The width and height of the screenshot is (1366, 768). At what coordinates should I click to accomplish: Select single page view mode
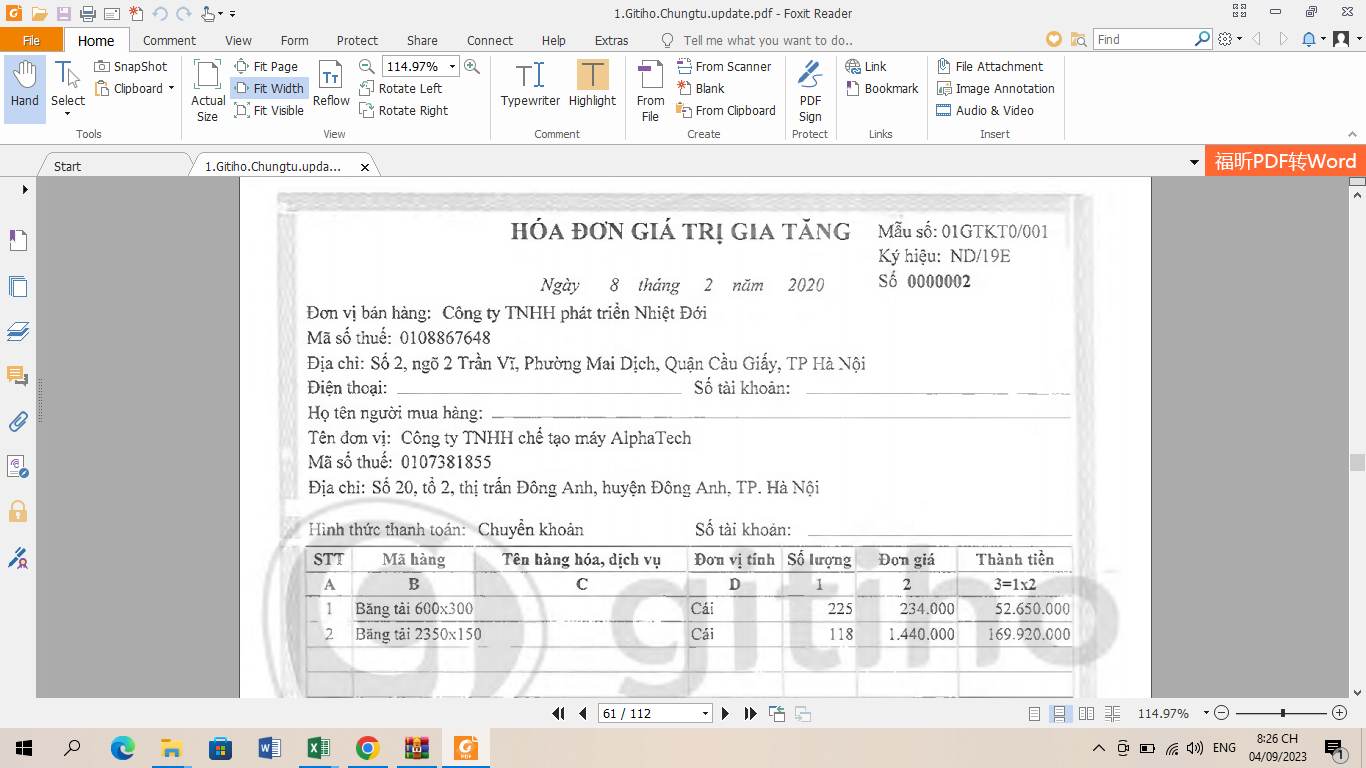1035,713
